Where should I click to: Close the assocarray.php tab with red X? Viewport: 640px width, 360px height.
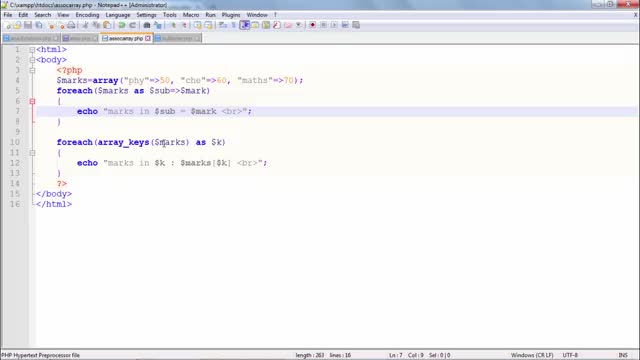(x=148, y=38)
